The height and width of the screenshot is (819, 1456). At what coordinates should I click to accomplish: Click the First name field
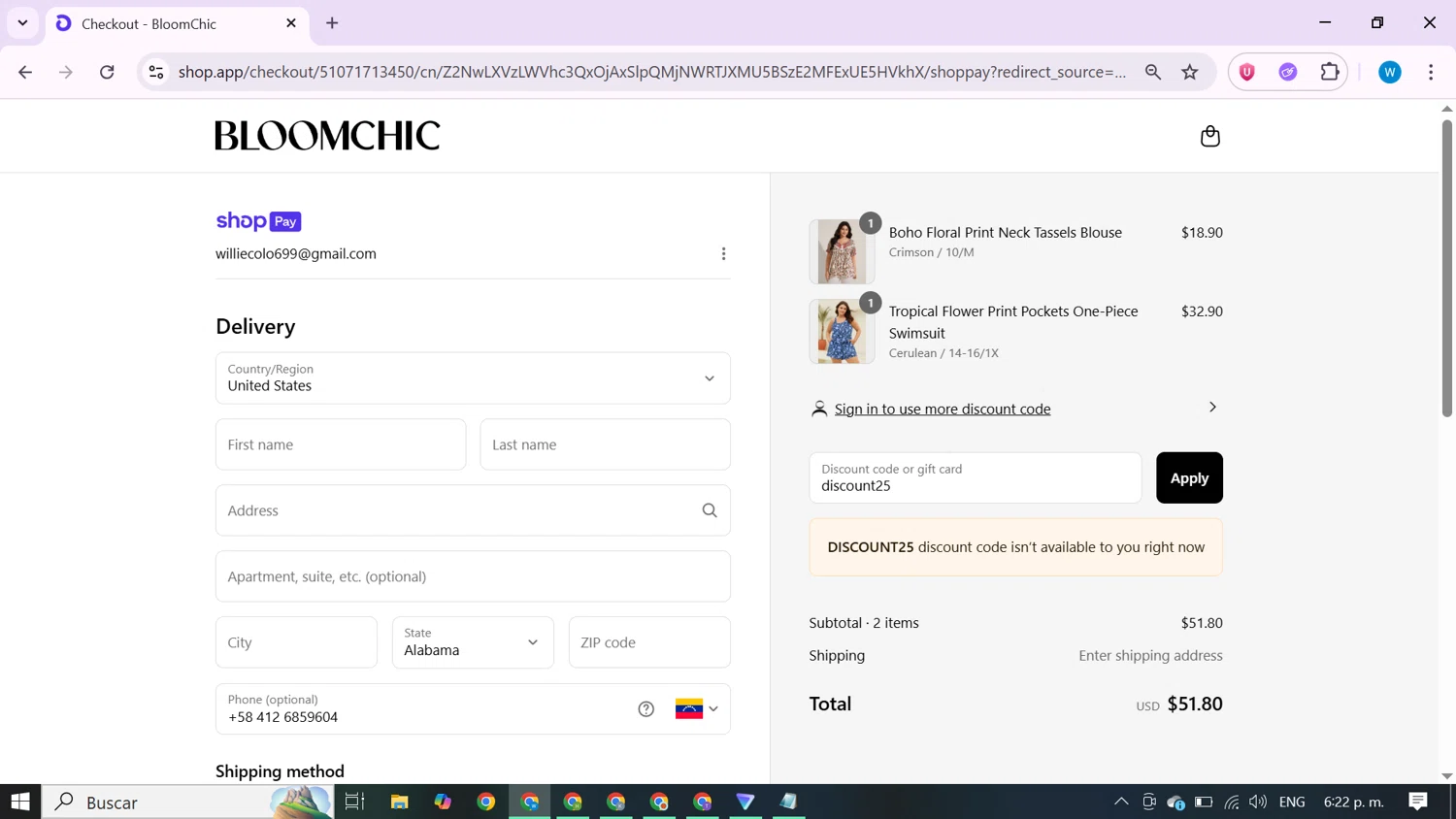(x=341, y=444)
